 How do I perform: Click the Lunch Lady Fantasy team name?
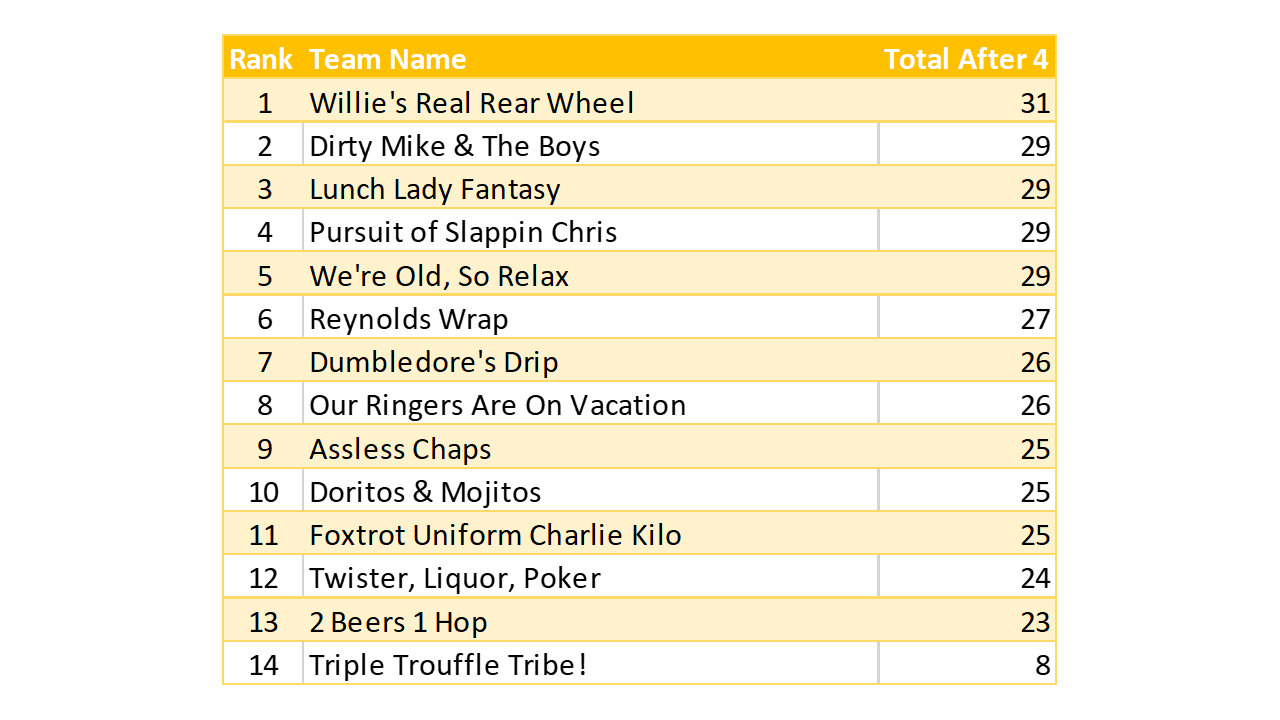(x=435, y=189)
